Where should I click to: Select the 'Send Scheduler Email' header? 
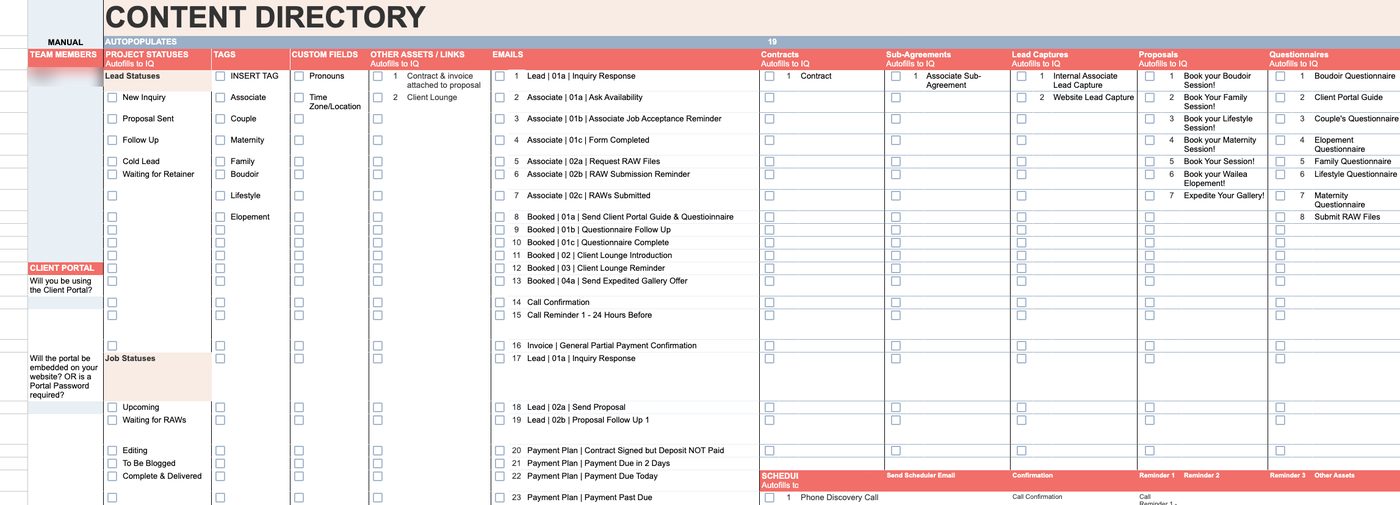(920, 476)
